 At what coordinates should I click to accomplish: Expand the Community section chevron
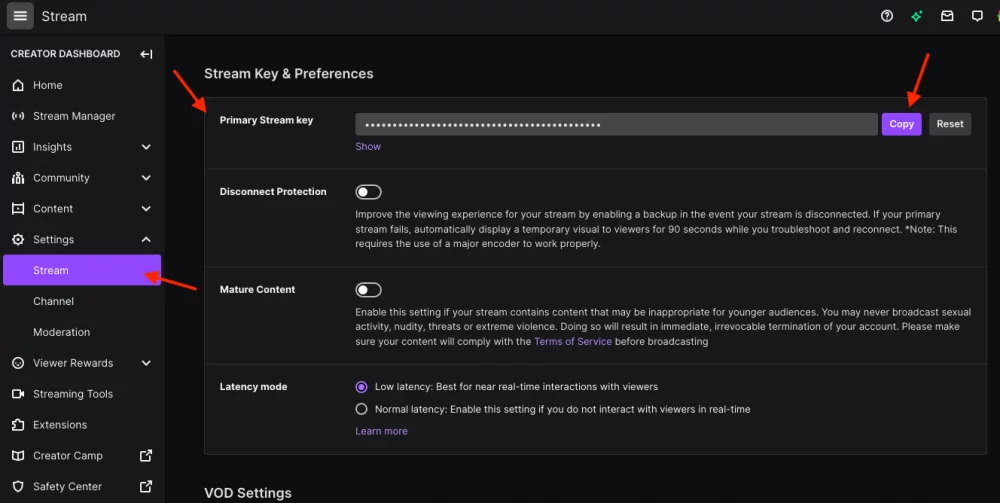(x=146, y=178)
